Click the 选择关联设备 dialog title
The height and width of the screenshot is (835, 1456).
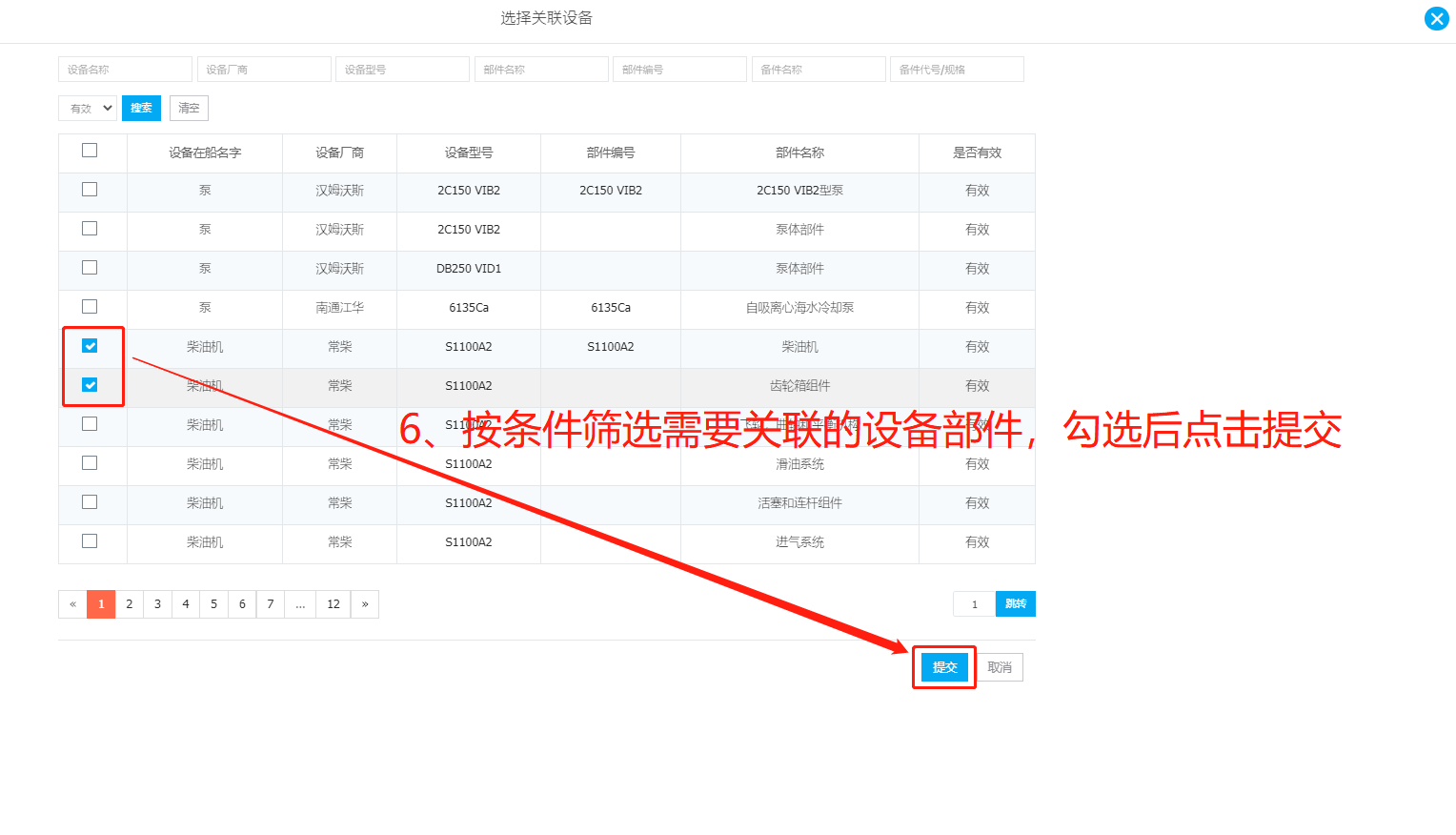click(547, 18)
